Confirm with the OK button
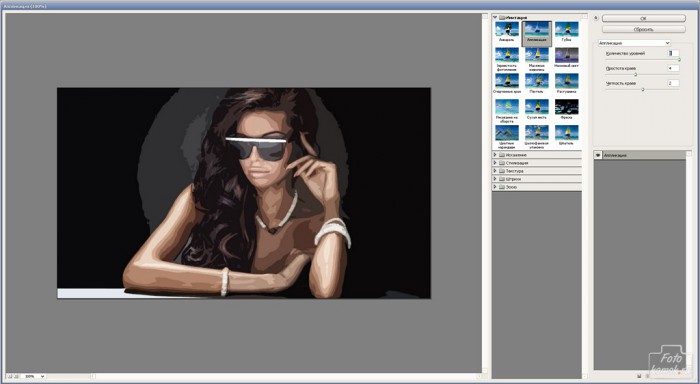This screenshot has height=384, width=700. coord(644,18)
